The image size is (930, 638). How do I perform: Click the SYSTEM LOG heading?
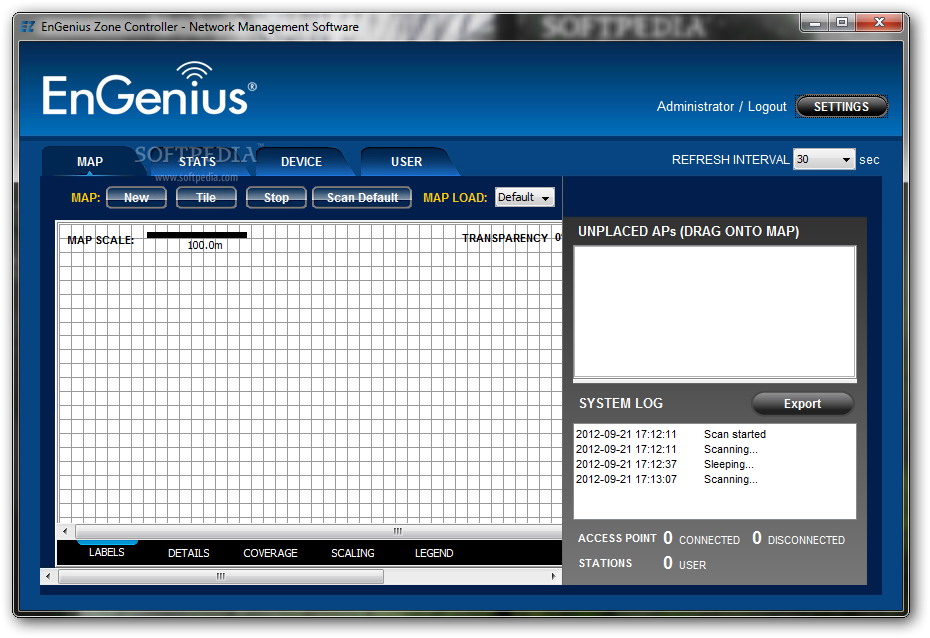click(x=621, y=403)
